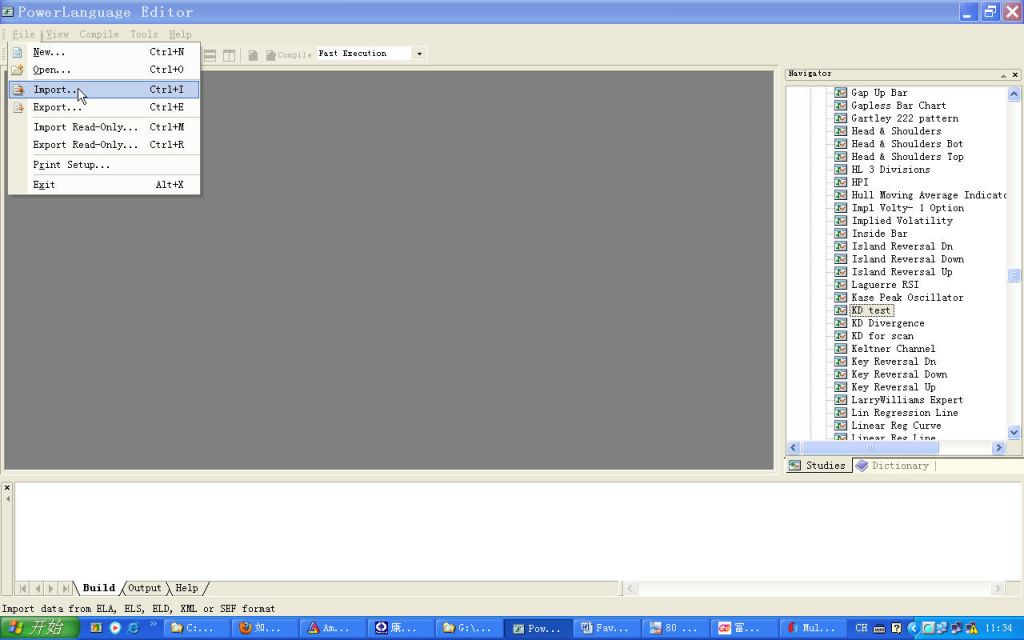Switch to the Dictionary tab
This screenshot has width=1024, height=640.
(893, 466)
